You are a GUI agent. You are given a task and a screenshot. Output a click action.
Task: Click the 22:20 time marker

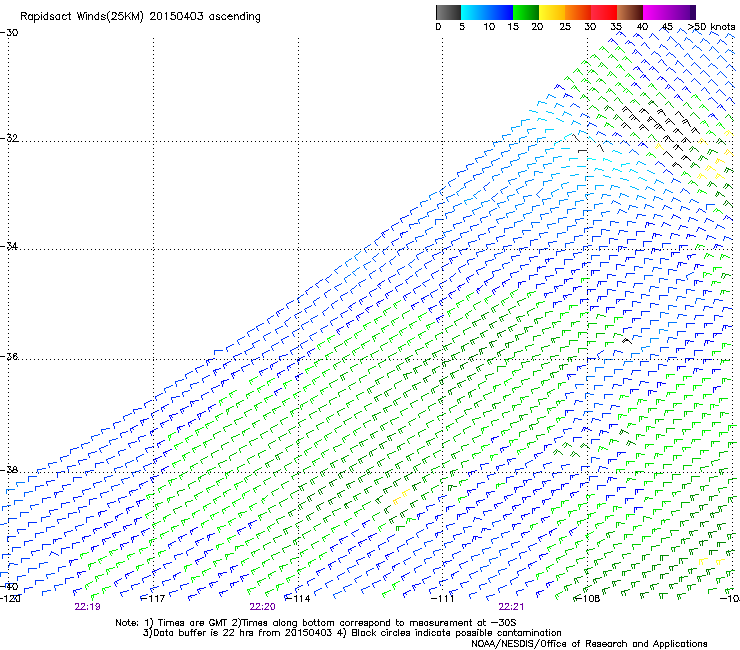(x=262, y=607)
